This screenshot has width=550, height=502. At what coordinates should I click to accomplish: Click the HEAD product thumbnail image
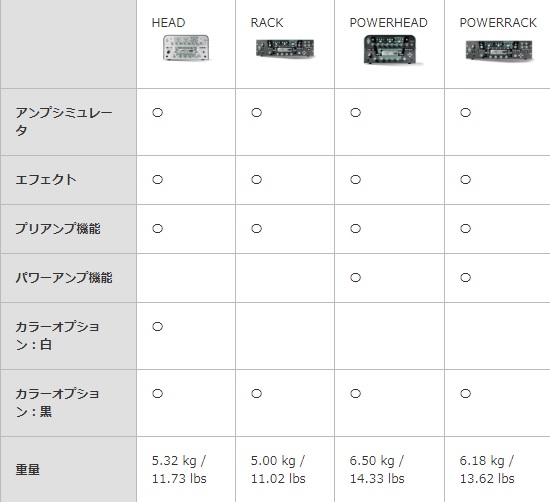[186, 48]
